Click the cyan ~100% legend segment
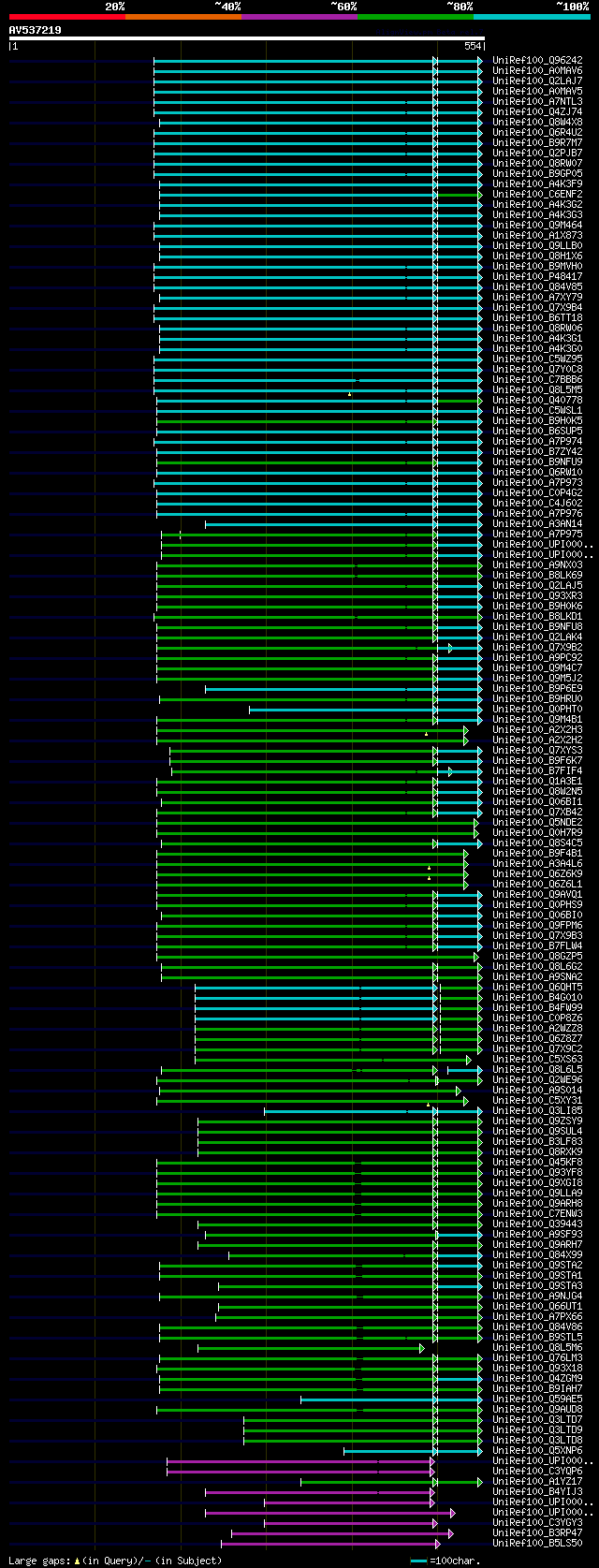599x1568 pixels. click(532, 17)
